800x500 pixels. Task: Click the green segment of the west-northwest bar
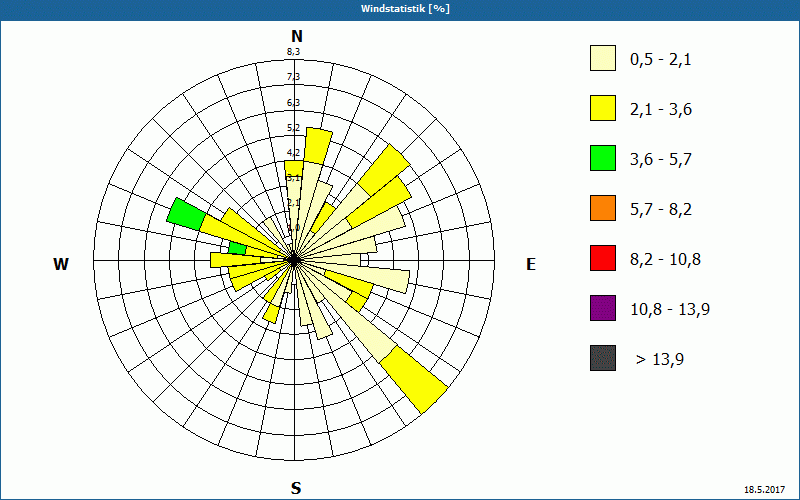point(186,214)
